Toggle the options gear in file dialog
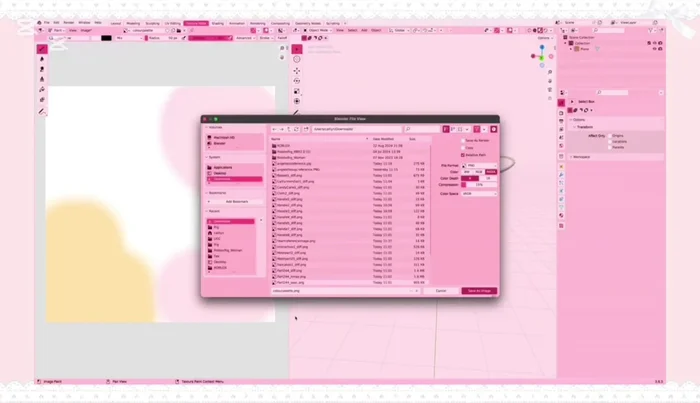Screen dimensions: 700x403 (x=493, y=129)
